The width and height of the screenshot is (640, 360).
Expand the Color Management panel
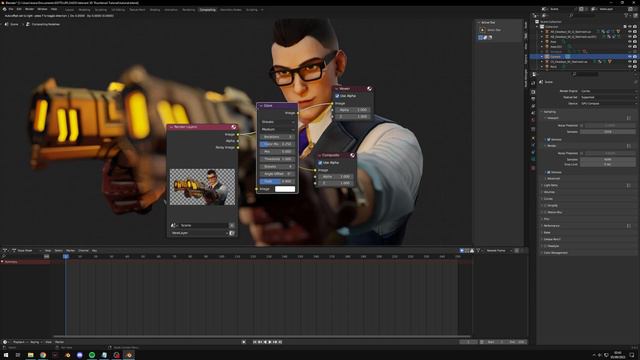coord(556,253)
